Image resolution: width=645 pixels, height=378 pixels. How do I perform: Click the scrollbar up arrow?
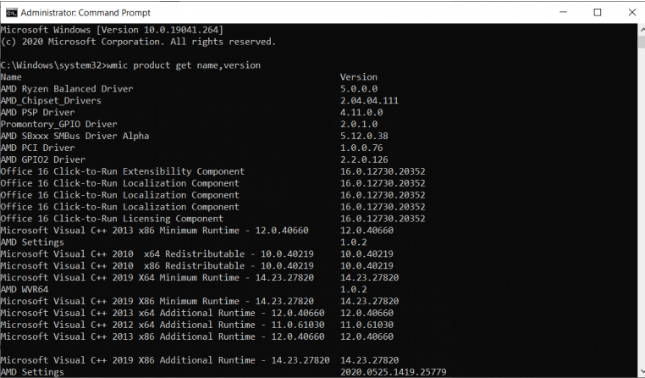pyautogui.click(x=642, y=30)
